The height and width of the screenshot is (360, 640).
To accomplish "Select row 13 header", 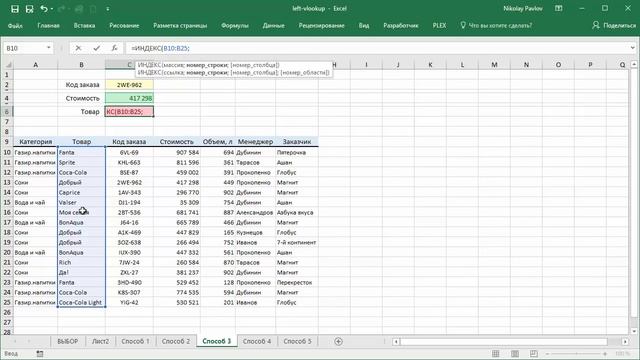I will (7, 182).
